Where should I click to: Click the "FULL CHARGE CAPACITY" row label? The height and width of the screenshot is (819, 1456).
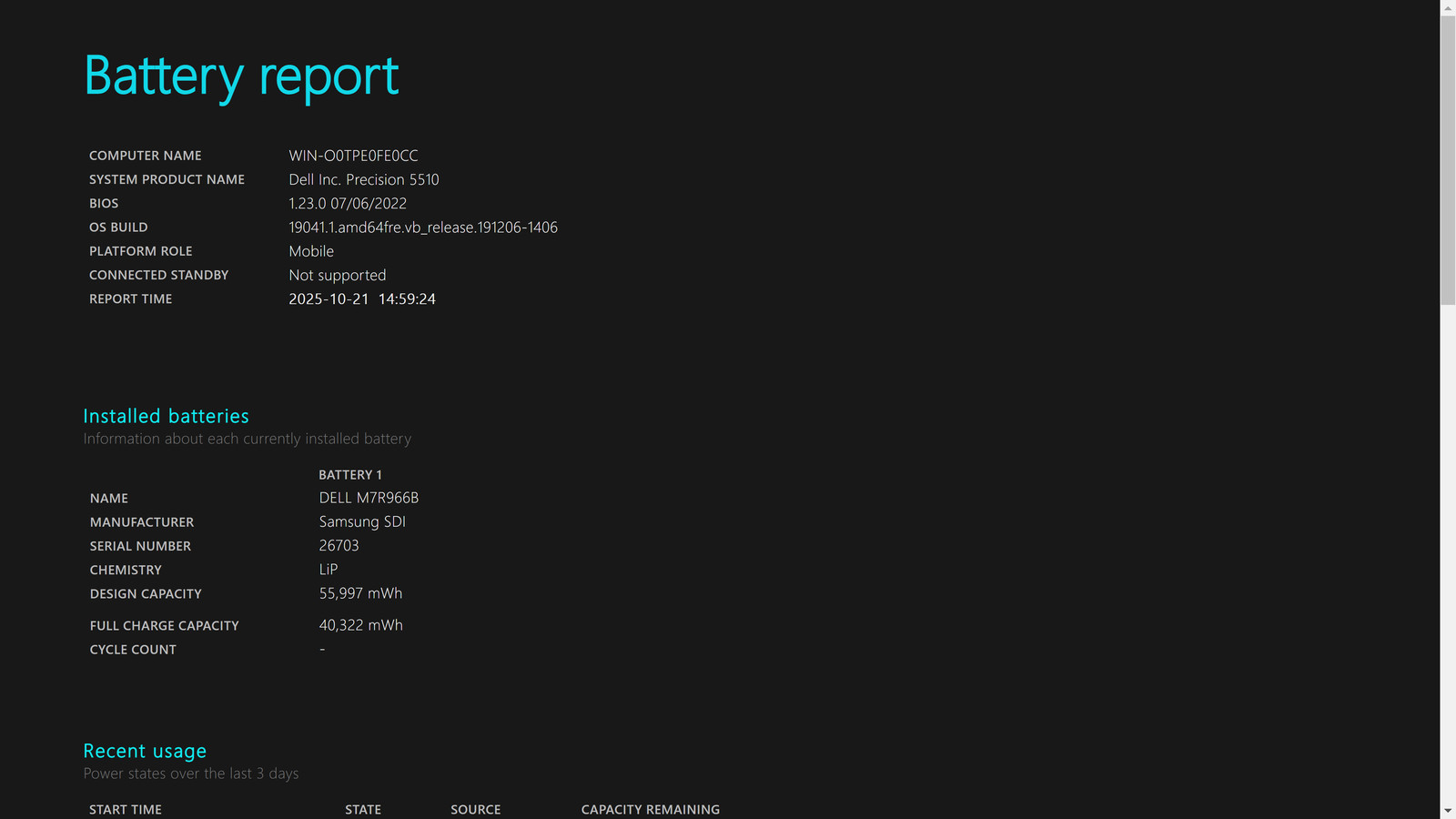pos(165,626)
